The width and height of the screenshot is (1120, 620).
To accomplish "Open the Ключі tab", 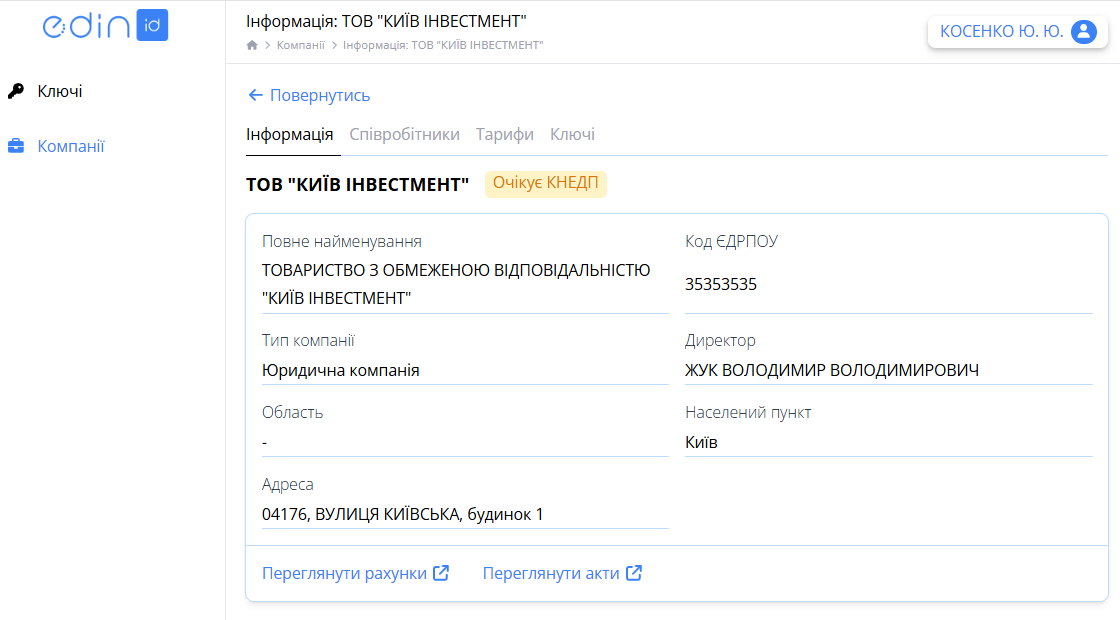I will pos(571,134).
